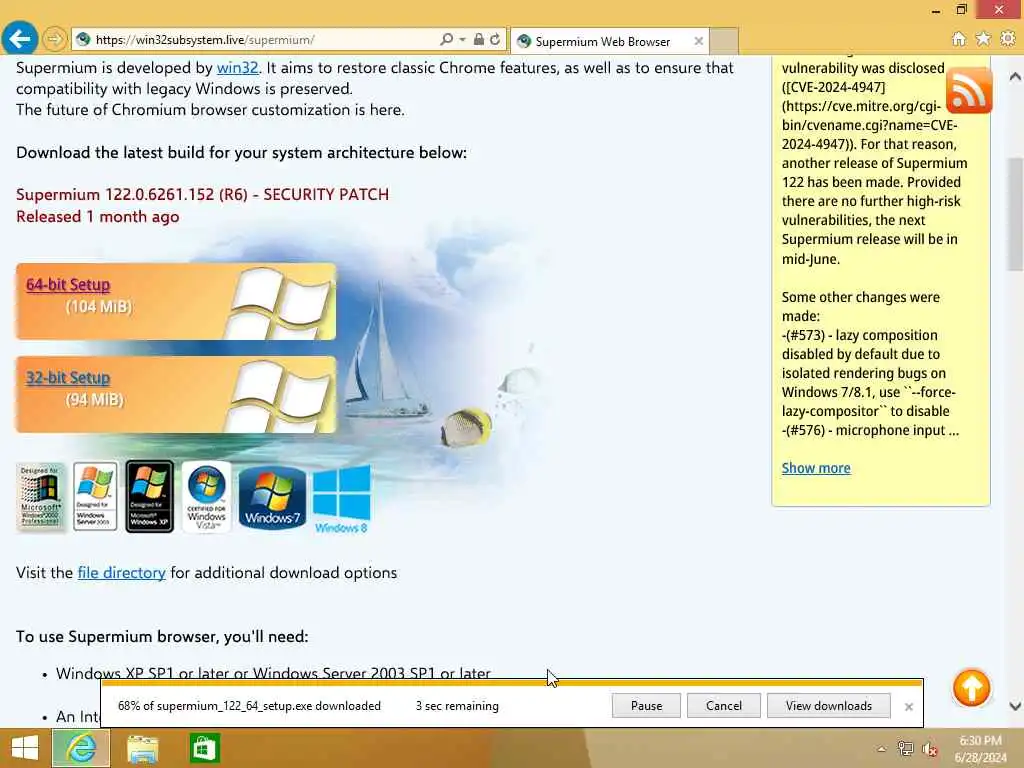This screenshot has width=1024, height=768.
Task: Click the Windows Server 2003 badge
Action: 95,496
